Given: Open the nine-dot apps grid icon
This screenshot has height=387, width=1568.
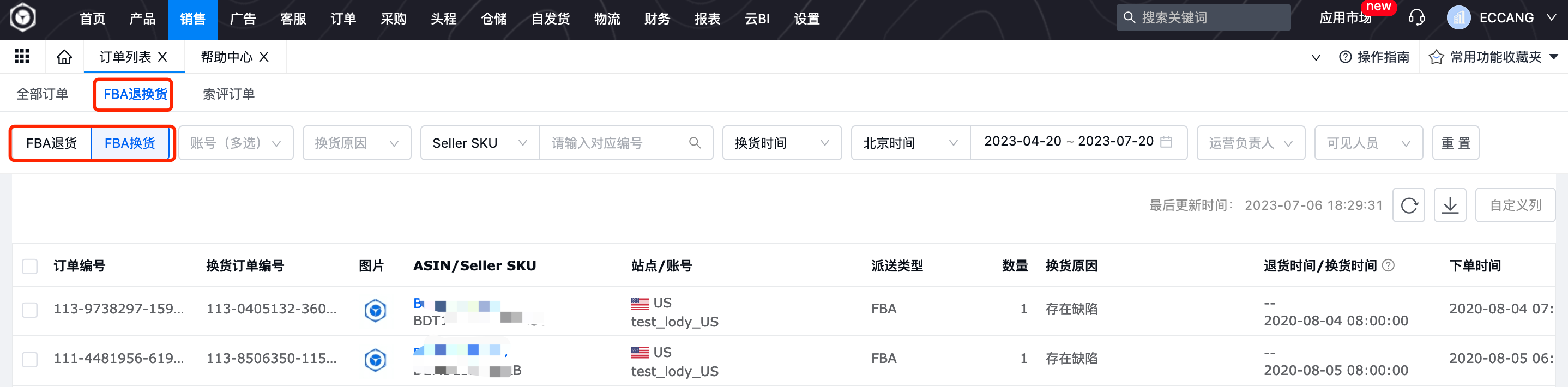Looking at the screenshot, I should pos(22,56).
